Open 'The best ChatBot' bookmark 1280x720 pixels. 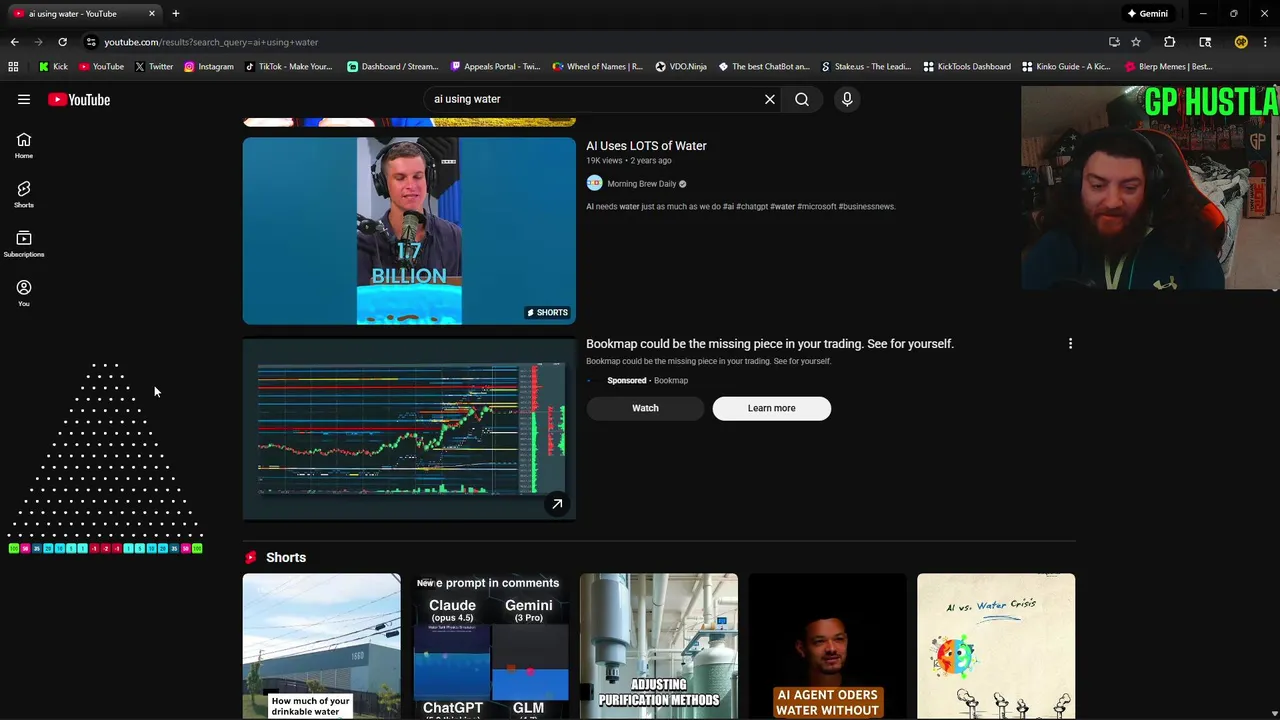point(764,67)
